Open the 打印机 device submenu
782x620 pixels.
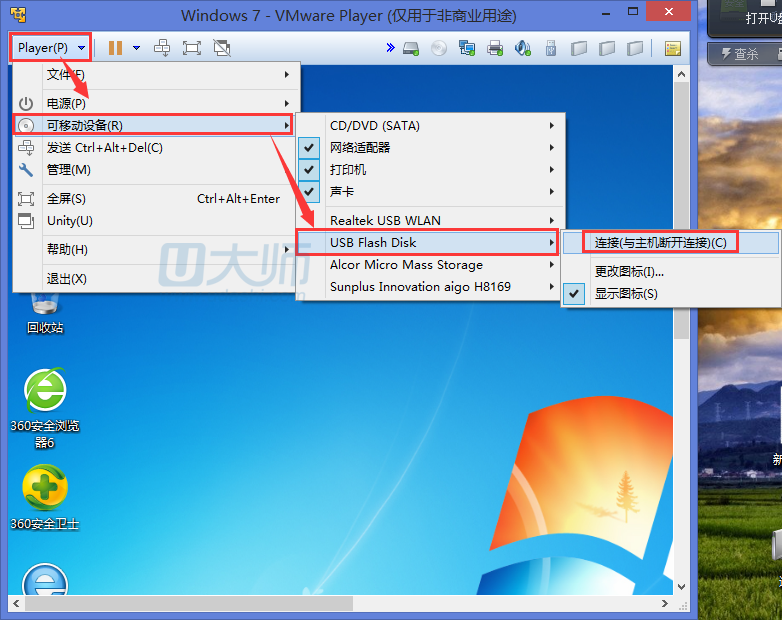431,170
